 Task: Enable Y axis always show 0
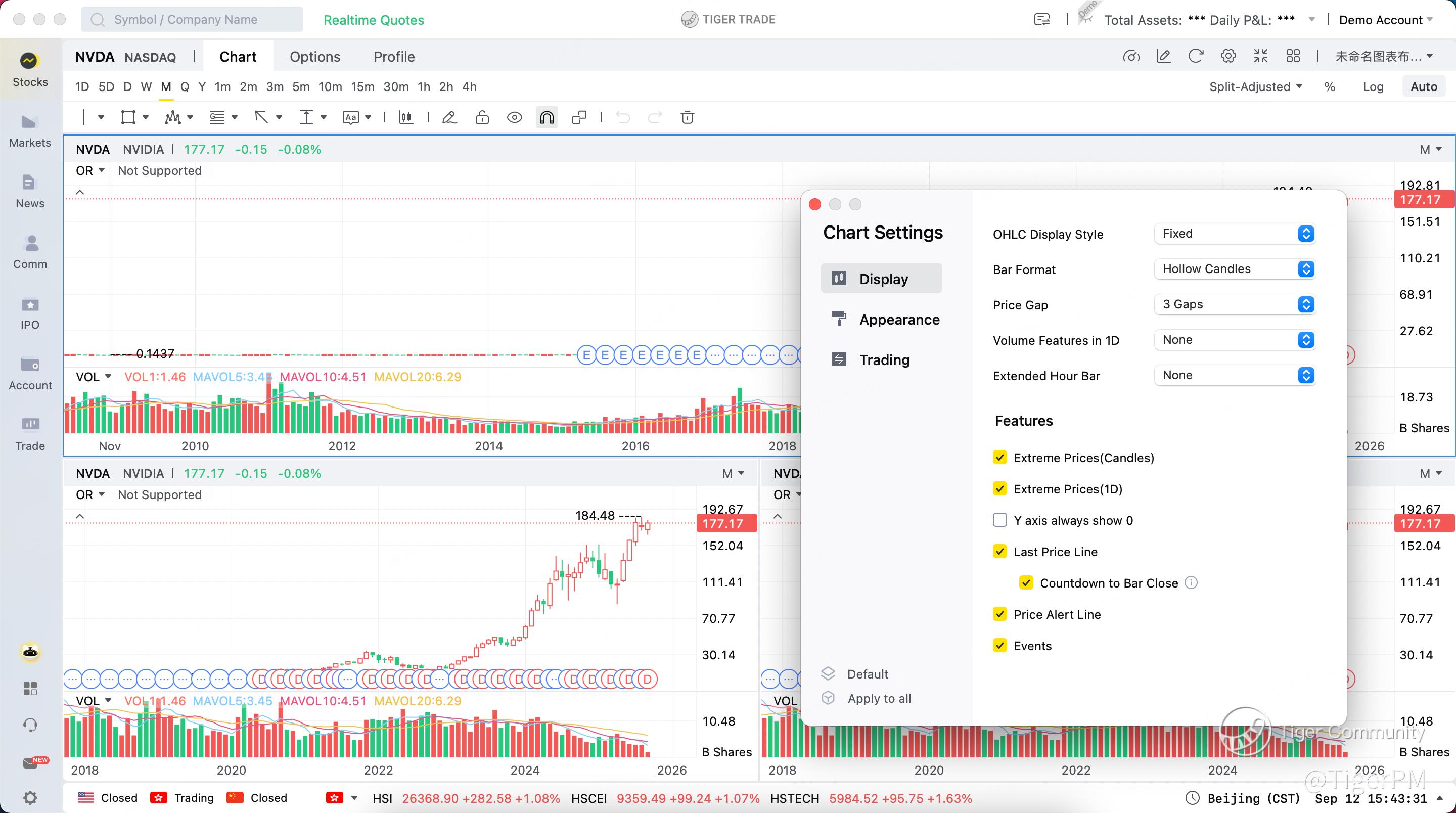[x=1000, y=520]
